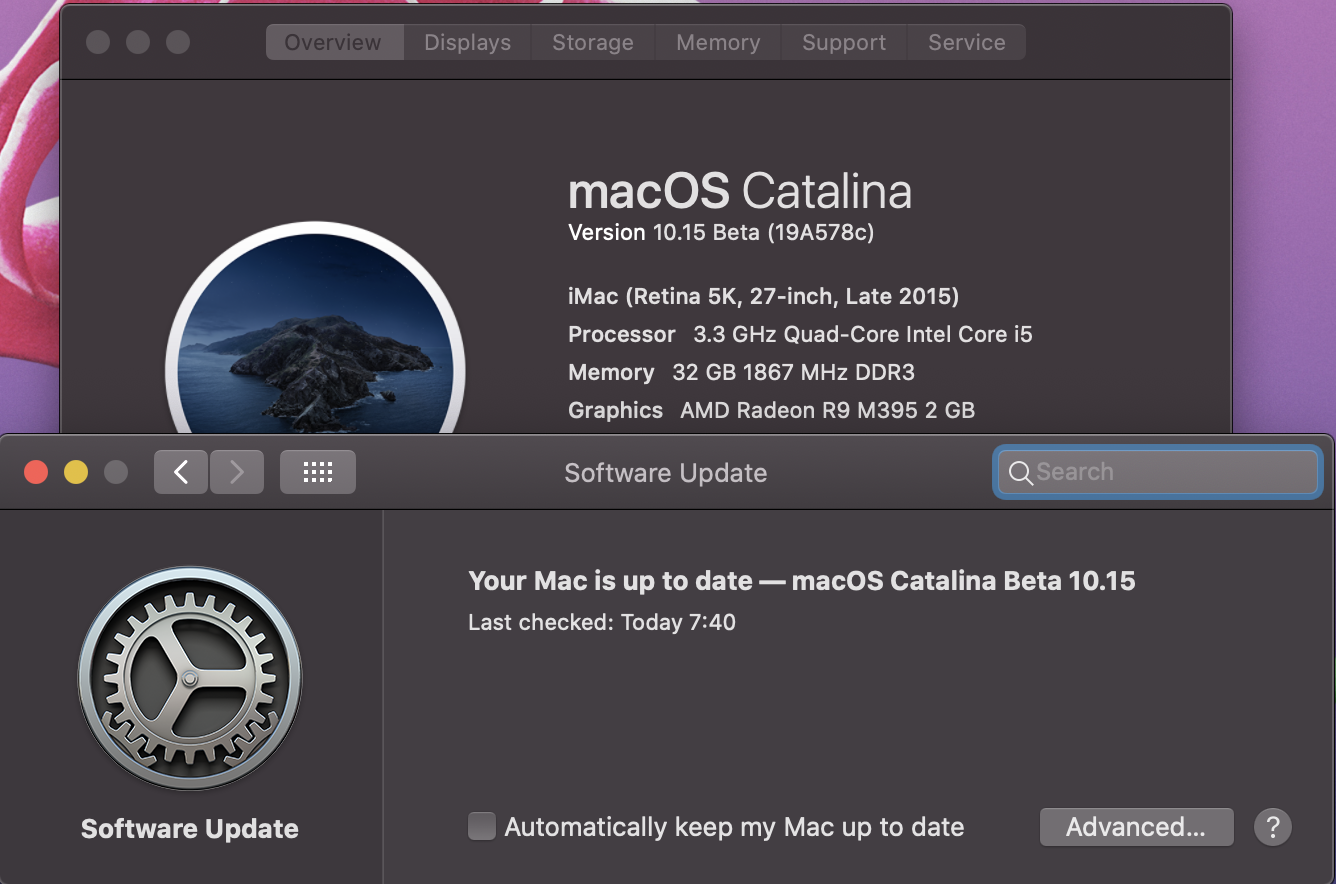The height and width of the screenshot is (884, 1336).
Task: Switch to the Storage tab
Action: coord(593,42)
